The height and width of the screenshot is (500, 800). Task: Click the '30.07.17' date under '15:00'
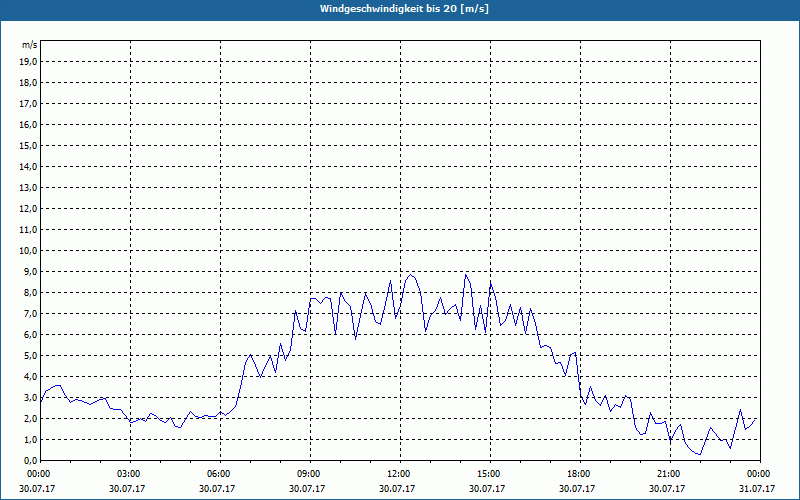click(487, 488)
